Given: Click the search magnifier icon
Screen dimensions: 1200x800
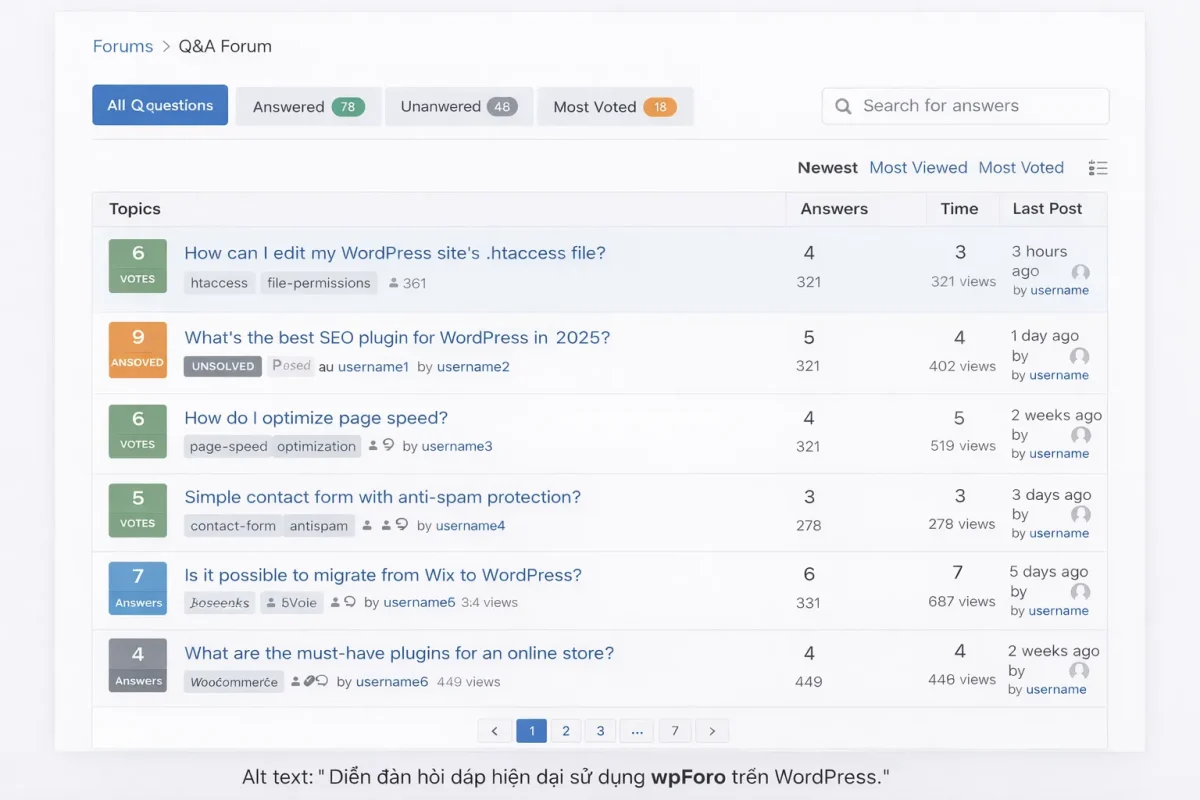Looking at the screenshot, I should 843,106.
